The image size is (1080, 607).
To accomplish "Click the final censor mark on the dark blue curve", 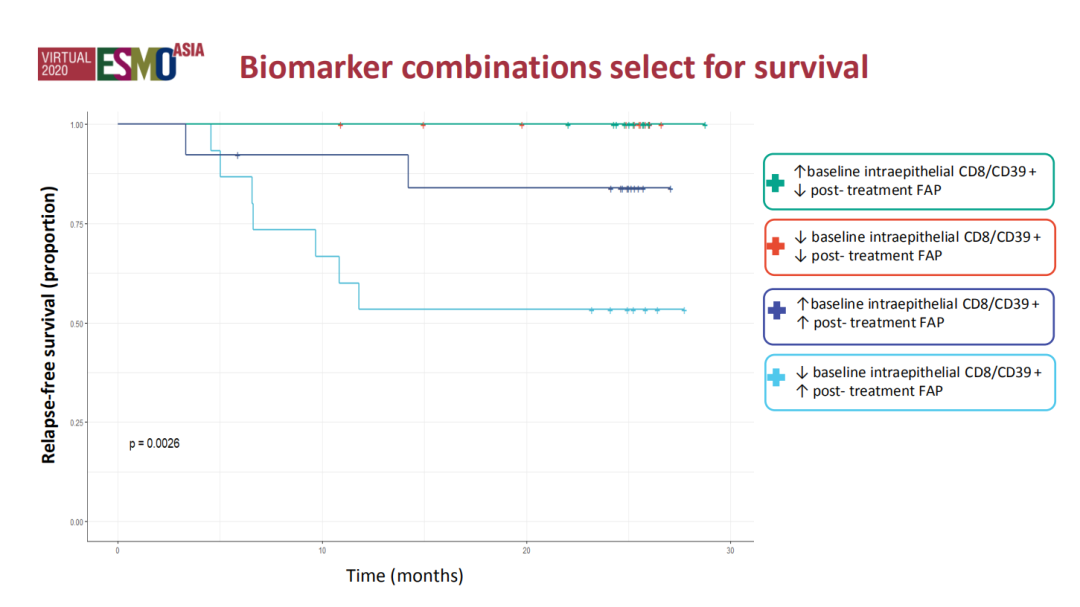I will (670, 188).
